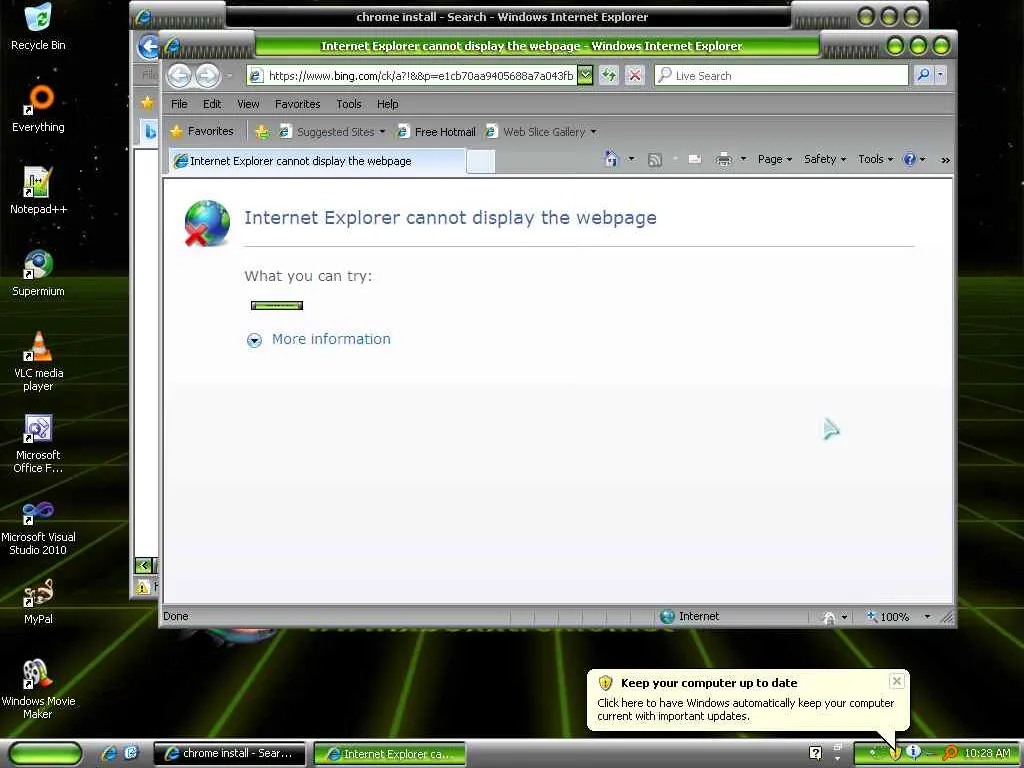Select the MyPal desktop icon
The height and width of the screenshot is (768, 1024).
pyautogui.click(x=38, y=601)
